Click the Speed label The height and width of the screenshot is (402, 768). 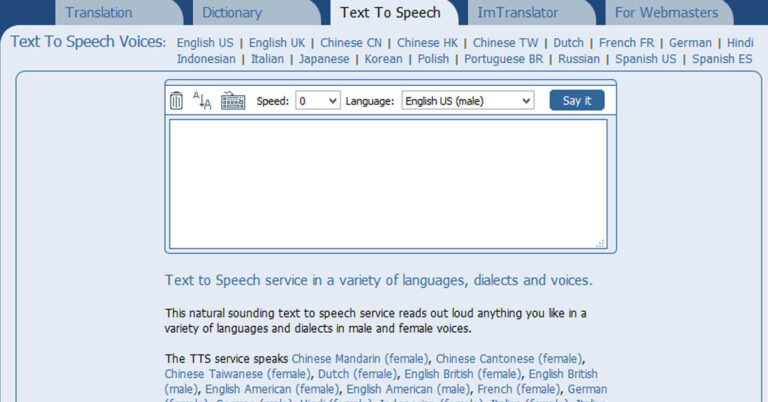point(273,101)
